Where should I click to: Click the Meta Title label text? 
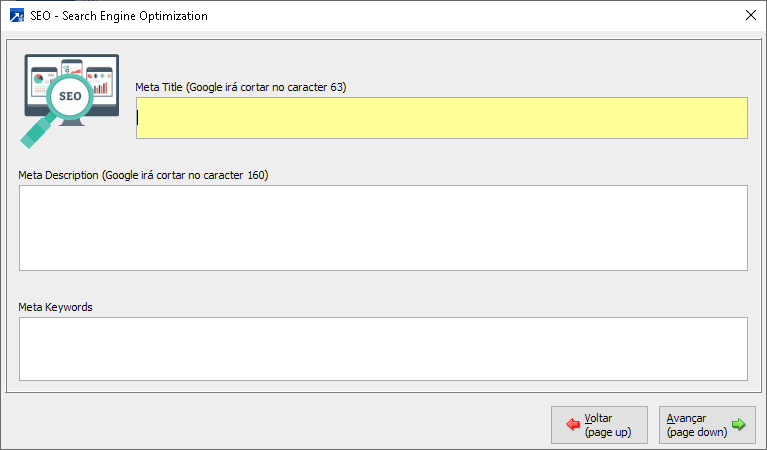[241, 87]
